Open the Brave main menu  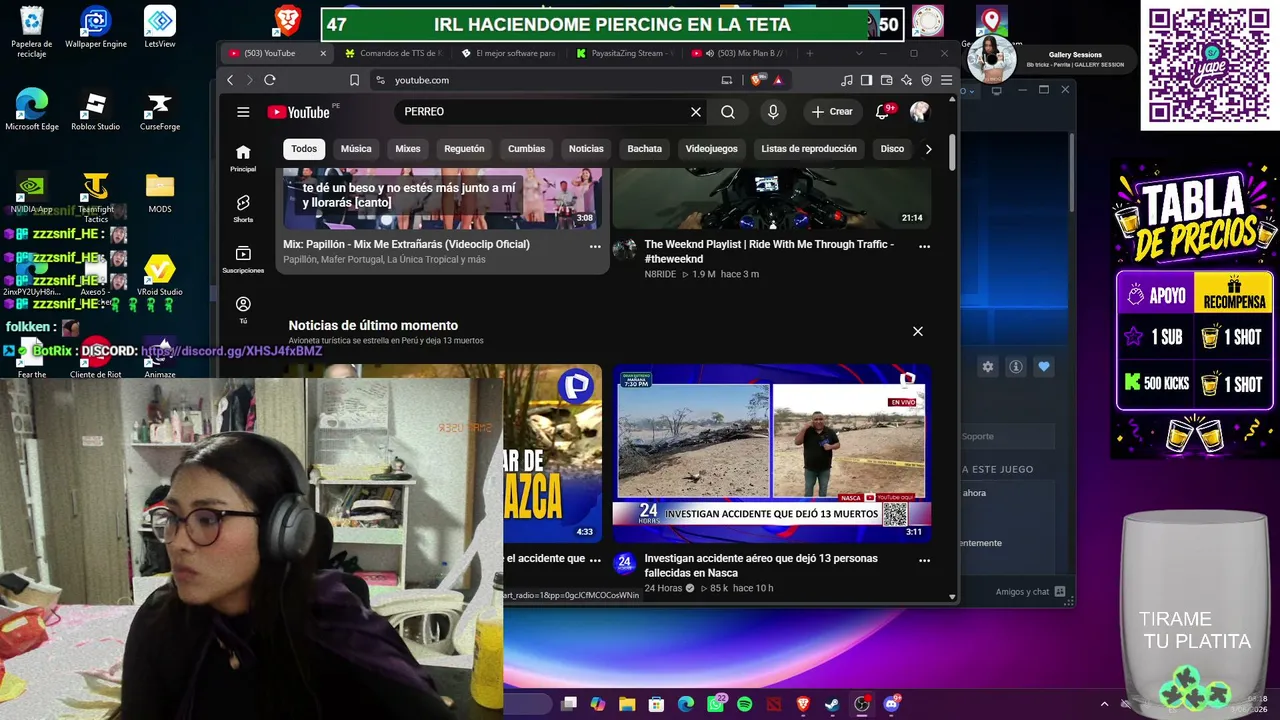click(x=946, y=80)
